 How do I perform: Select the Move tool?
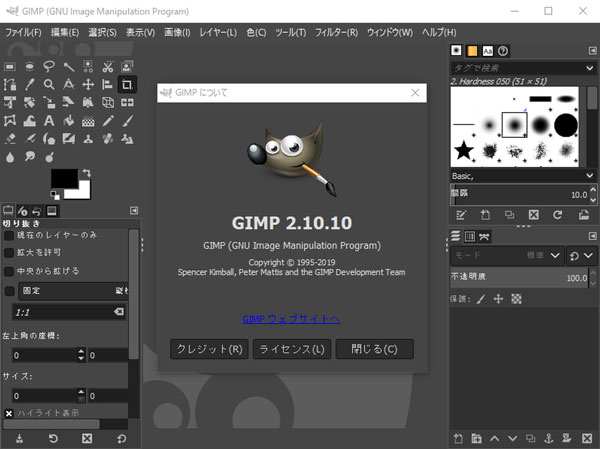[x=88, y=85]
